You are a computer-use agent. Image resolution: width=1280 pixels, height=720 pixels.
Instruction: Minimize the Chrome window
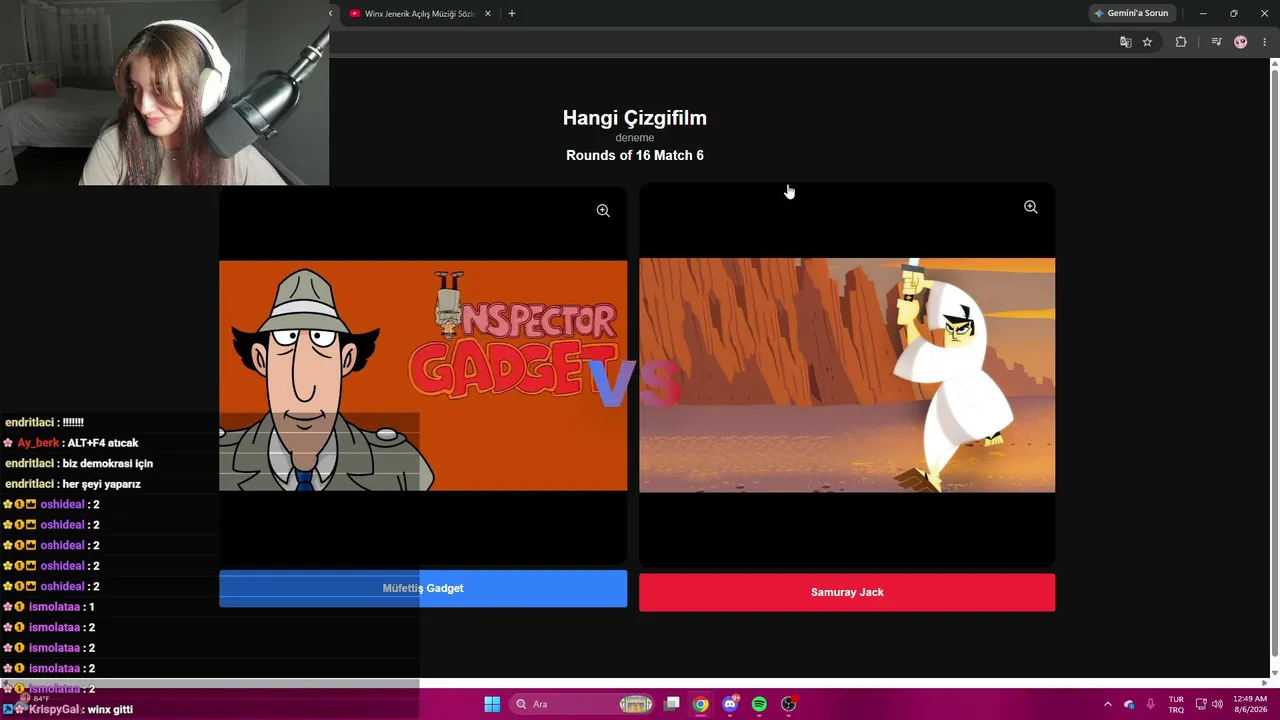(1203, 13)
